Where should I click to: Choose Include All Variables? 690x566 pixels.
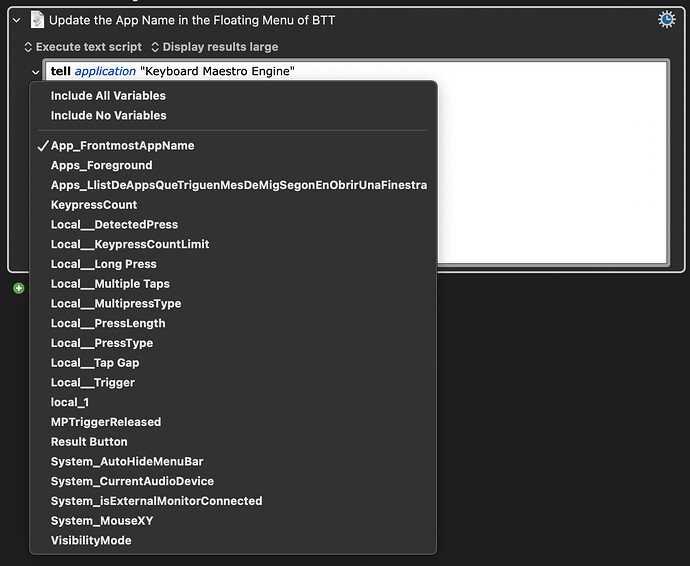[233, 96]
